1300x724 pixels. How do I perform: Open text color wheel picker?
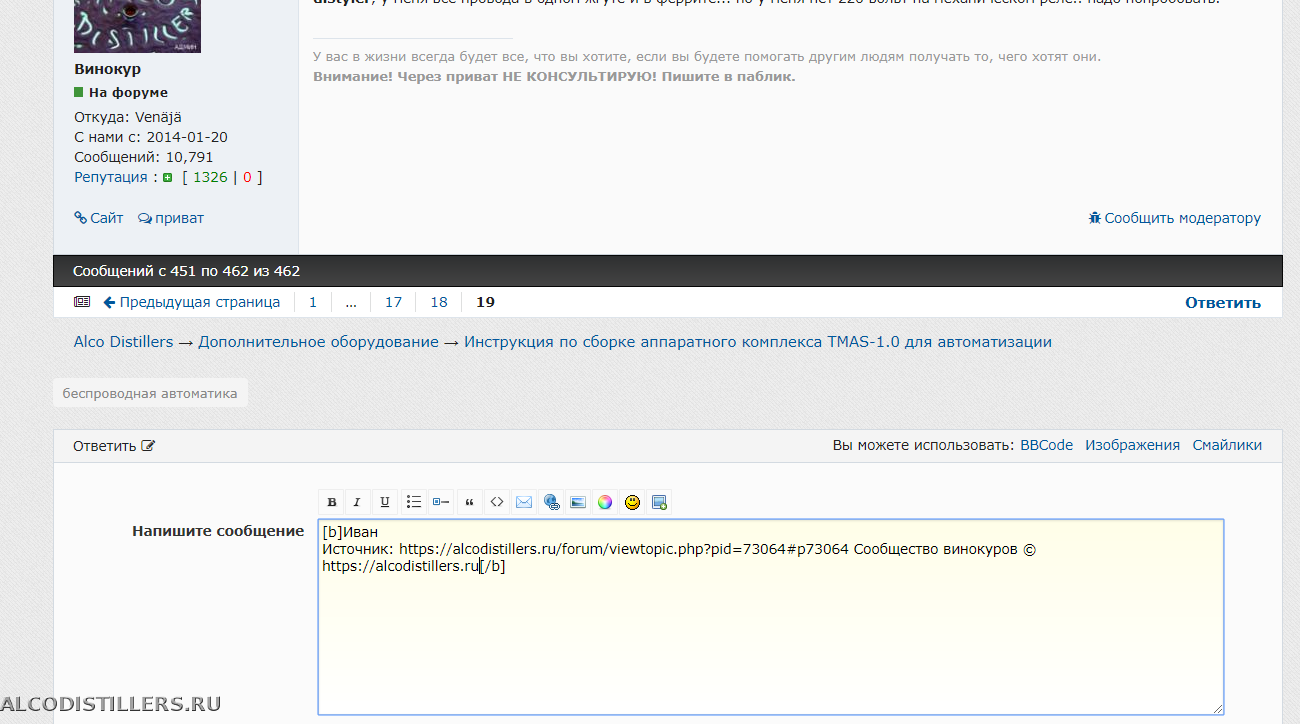(x=605, y=502)
